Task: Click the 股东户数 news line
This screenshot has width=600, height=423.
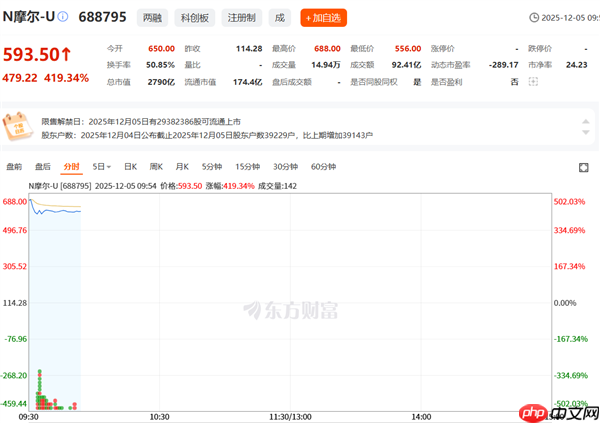Action: 207,135
